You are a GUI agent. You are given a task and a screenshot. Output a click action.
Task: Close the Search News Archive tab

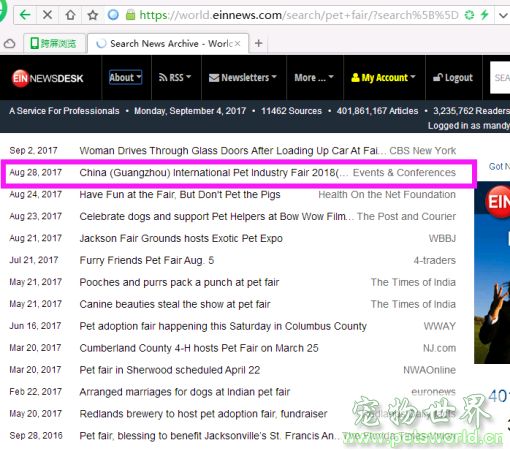(x=237, y=44)
